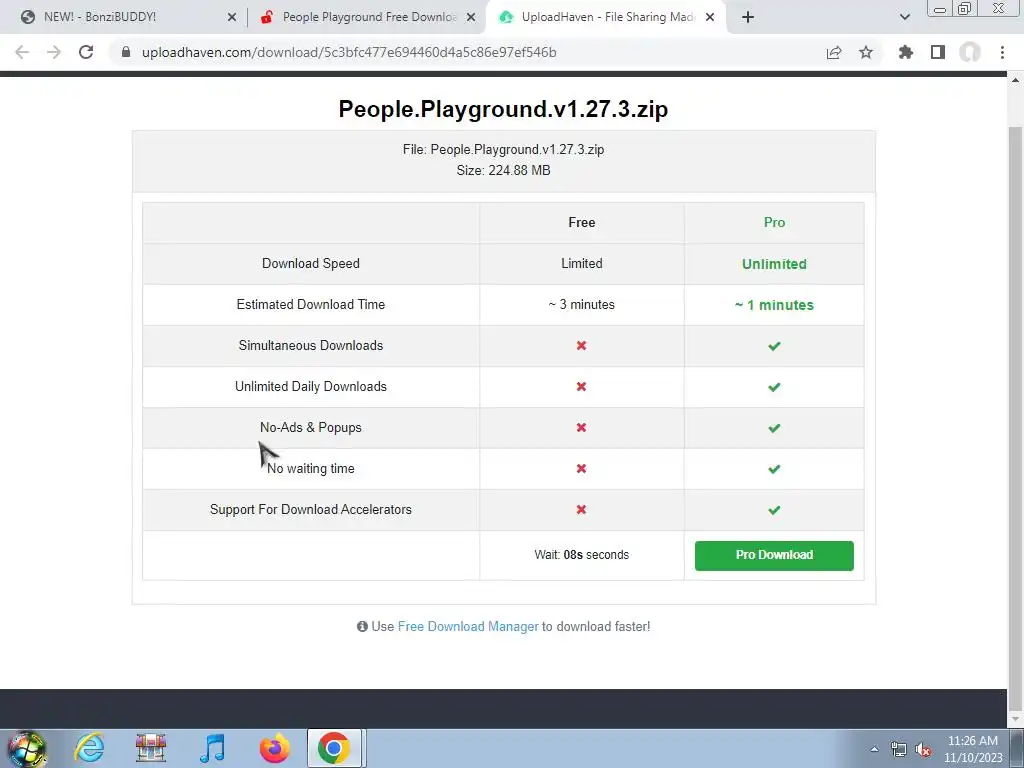1024x768 pixels.
Task: Click the Pro Download button
Action: tap(774, 555)
